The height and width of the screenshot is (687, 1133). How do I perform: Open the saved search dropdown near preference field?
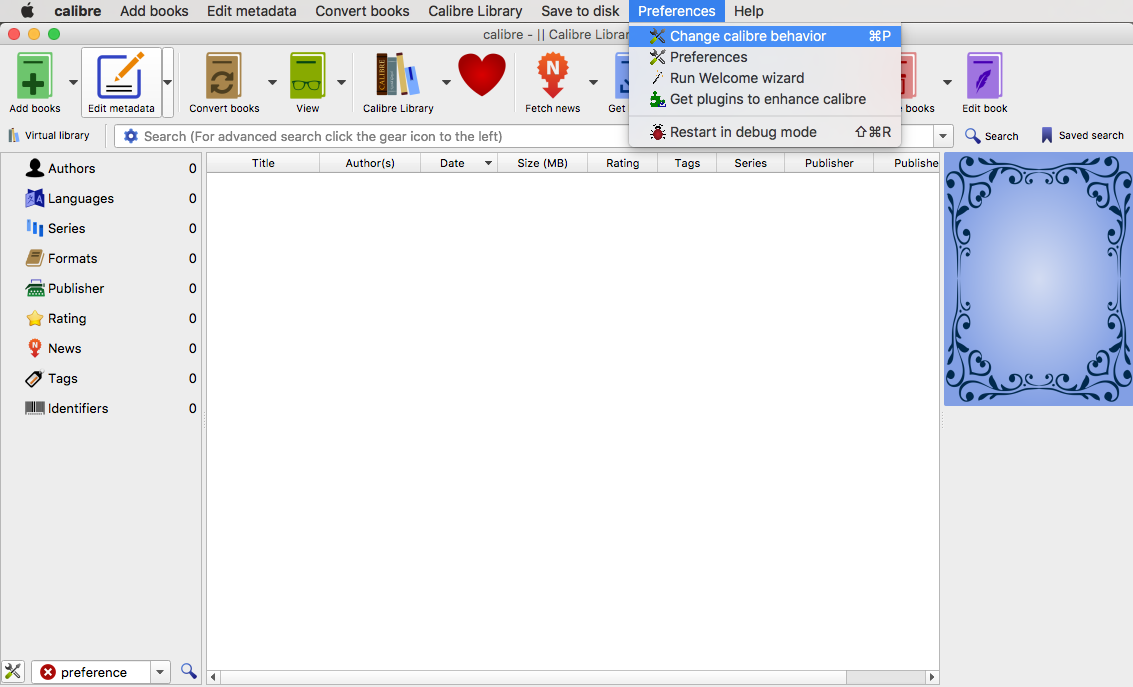[x=159, y=671]
